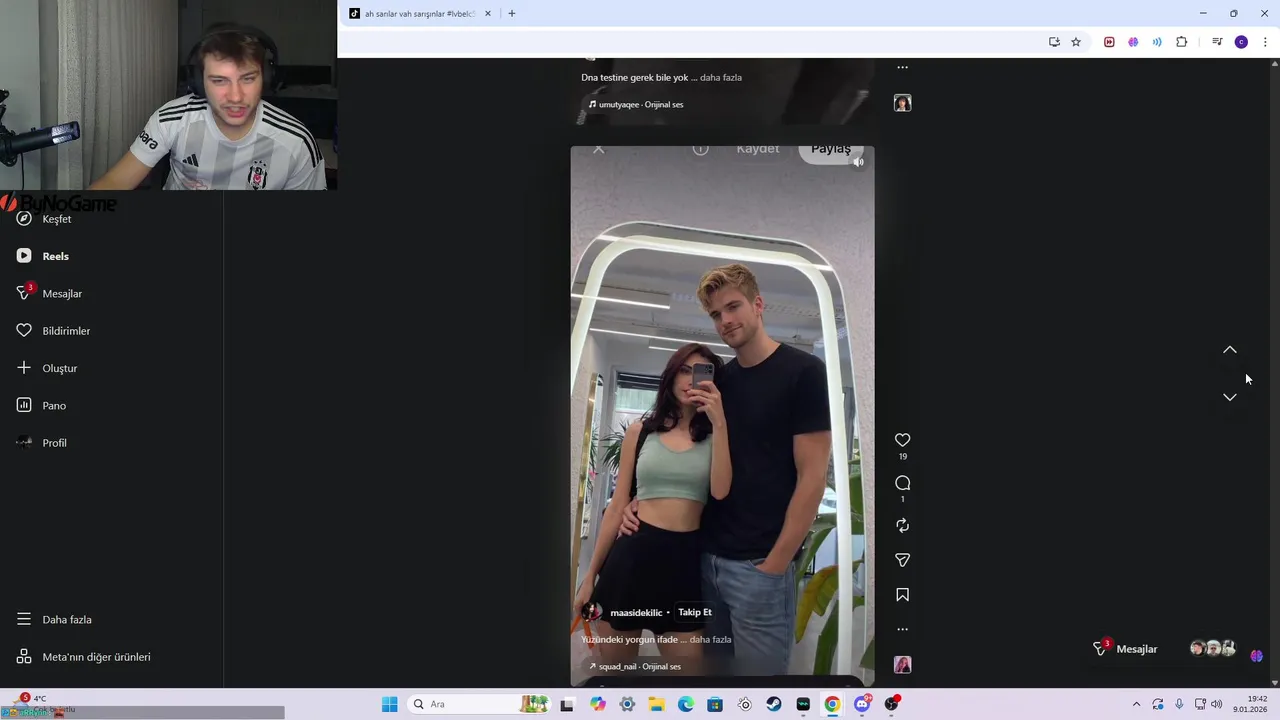
Task: Go to Reels in sidebar
Action: point(43,256)
